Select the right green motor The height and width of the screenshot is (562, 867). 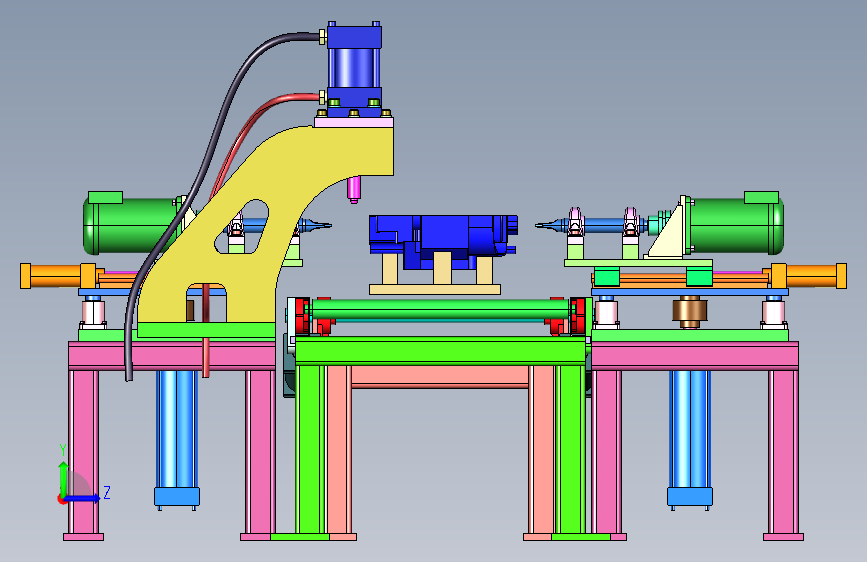tap(735, 224)
